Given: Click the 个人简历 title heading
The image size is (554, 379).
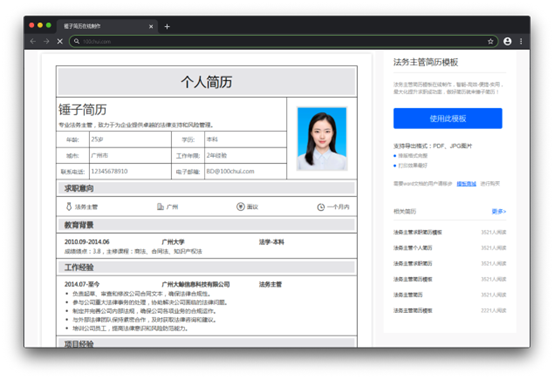Looking at the screenshot, I should (x=206, y=82).
